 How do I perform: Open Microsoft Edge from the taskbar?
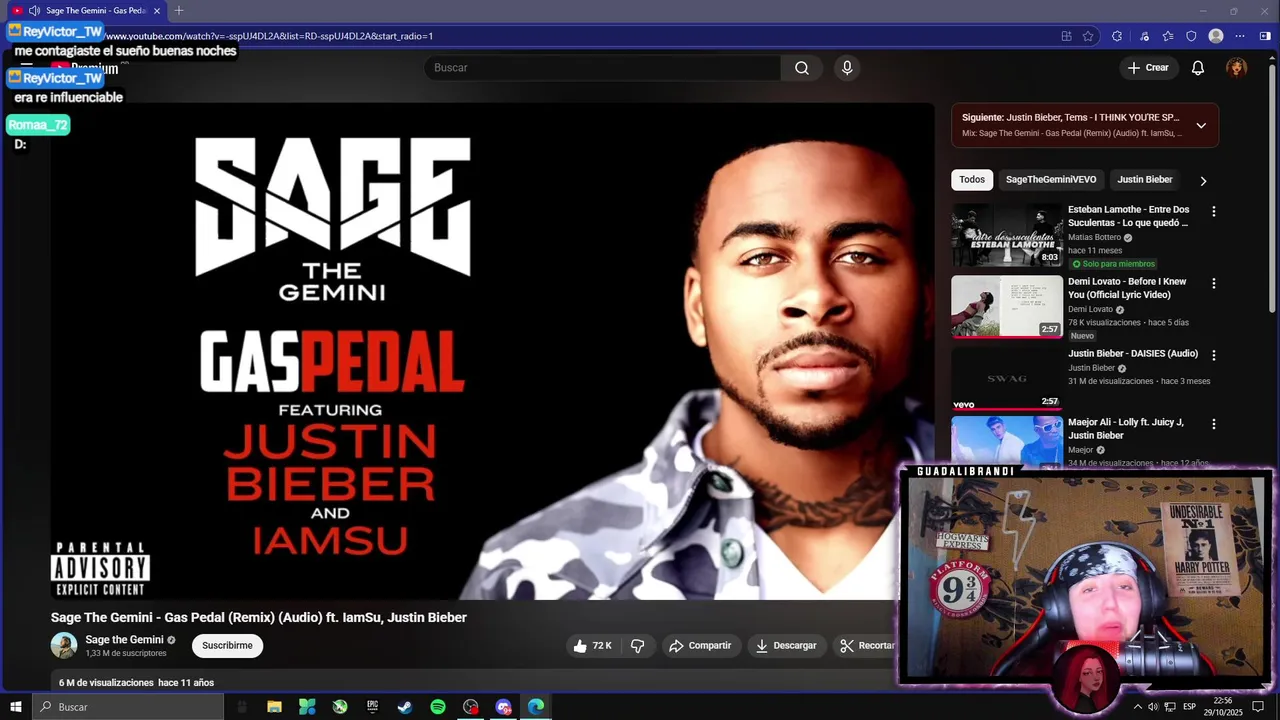(536, 707)
